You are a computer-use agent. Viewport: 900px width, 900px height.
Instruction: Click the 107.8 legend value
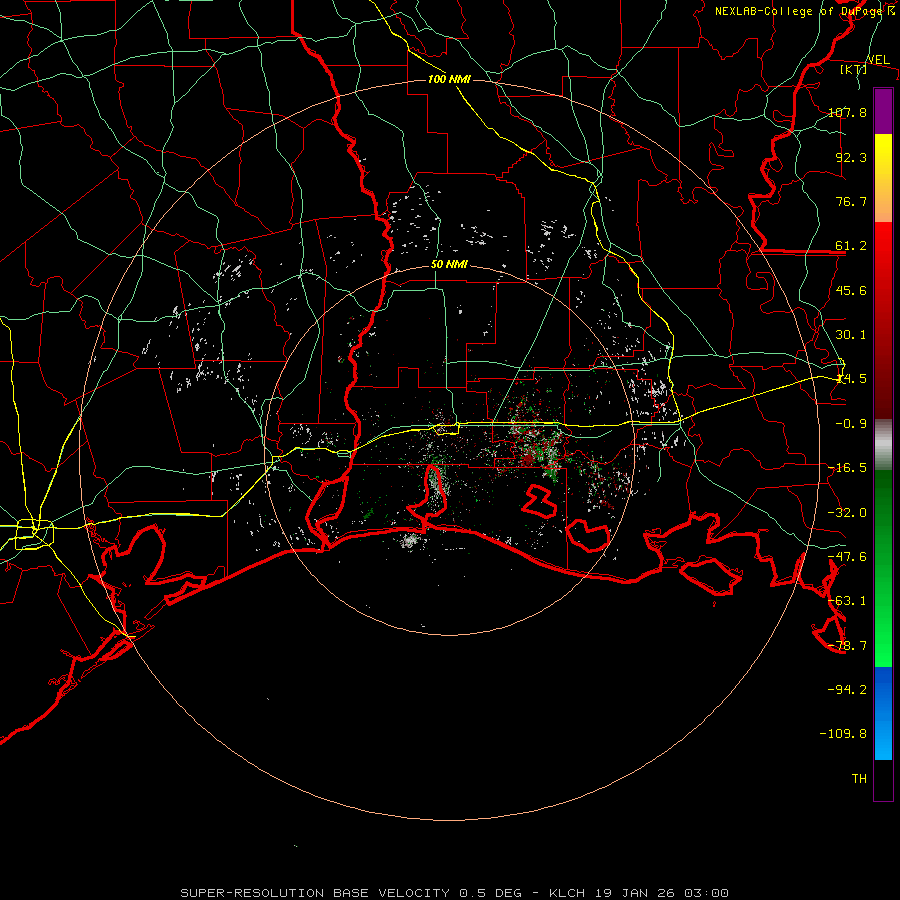pos(847,112)
